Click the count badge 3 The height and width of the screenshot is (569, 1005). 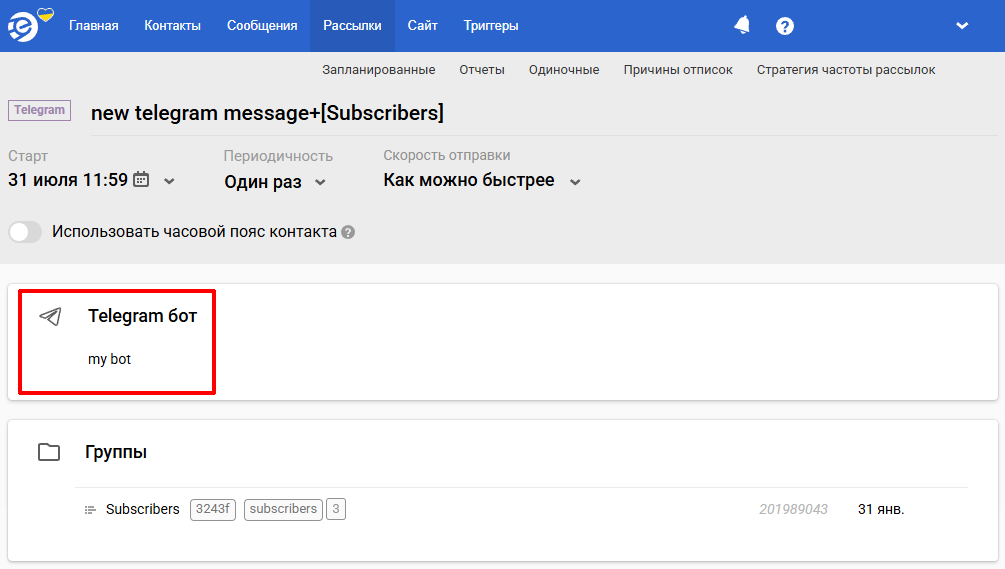click(336, 509)
